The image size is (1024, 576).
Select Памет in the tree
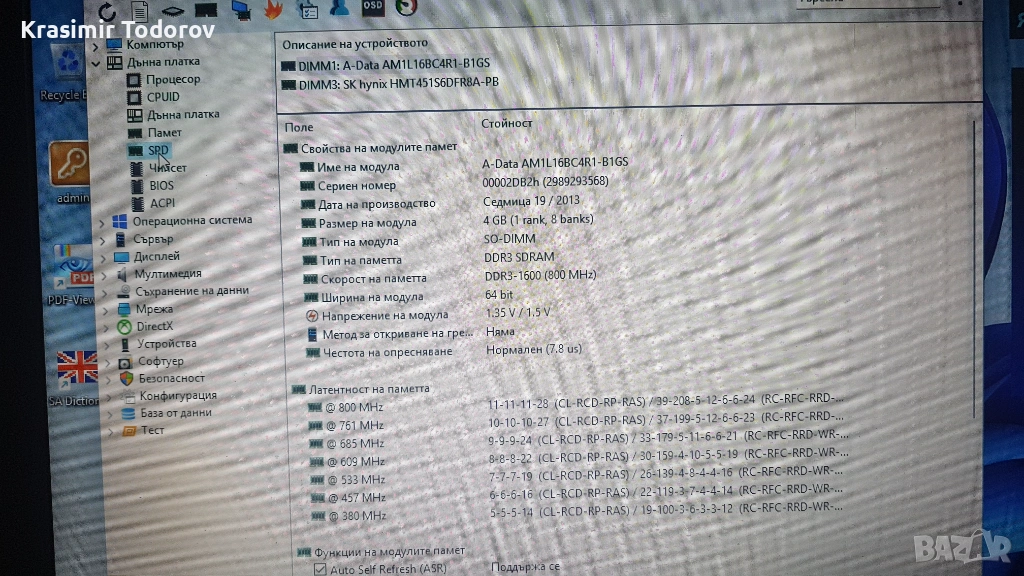click(x=164, y=133)
